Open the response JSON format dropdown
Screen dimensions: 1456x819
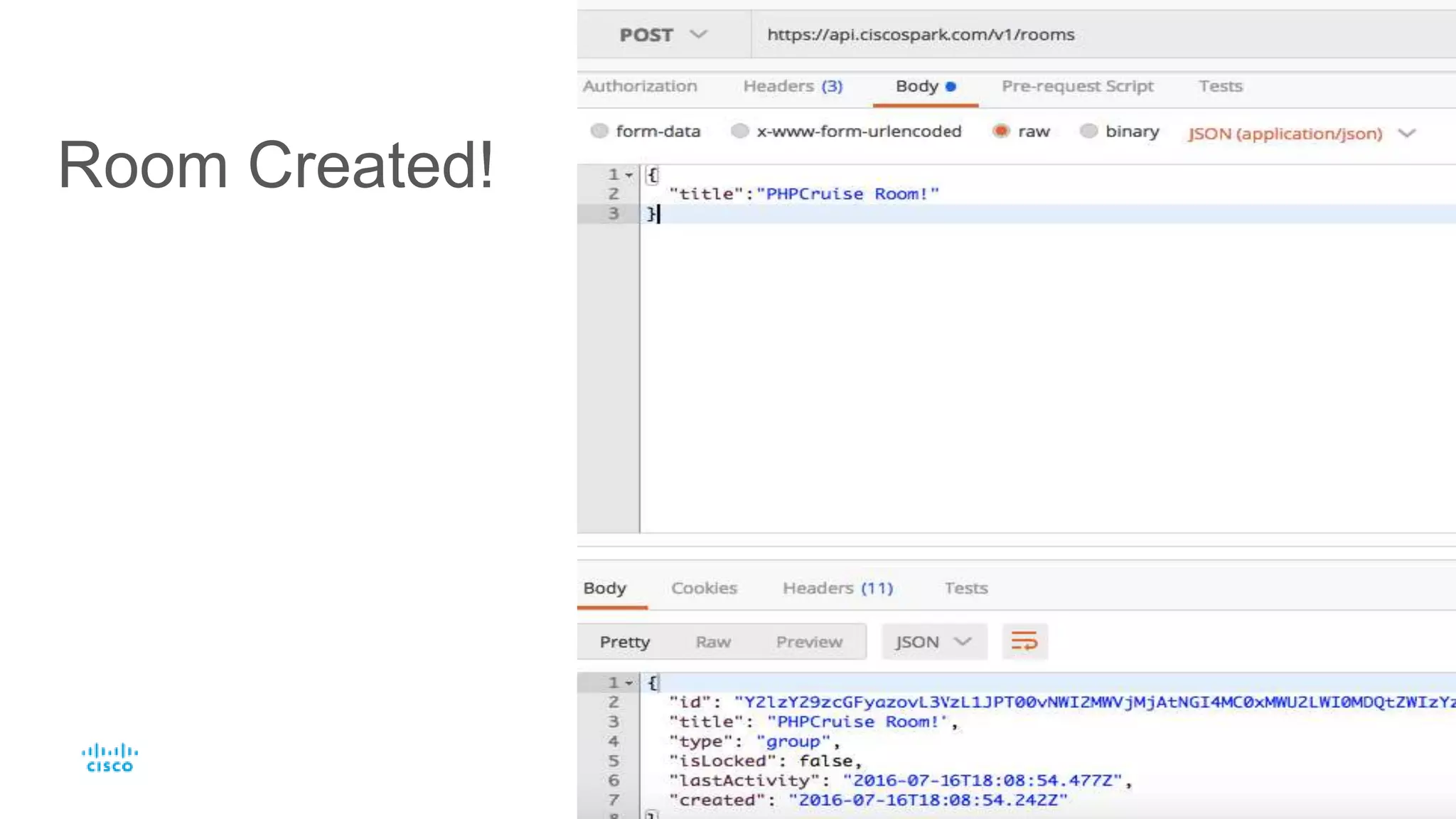coord(933,642)
